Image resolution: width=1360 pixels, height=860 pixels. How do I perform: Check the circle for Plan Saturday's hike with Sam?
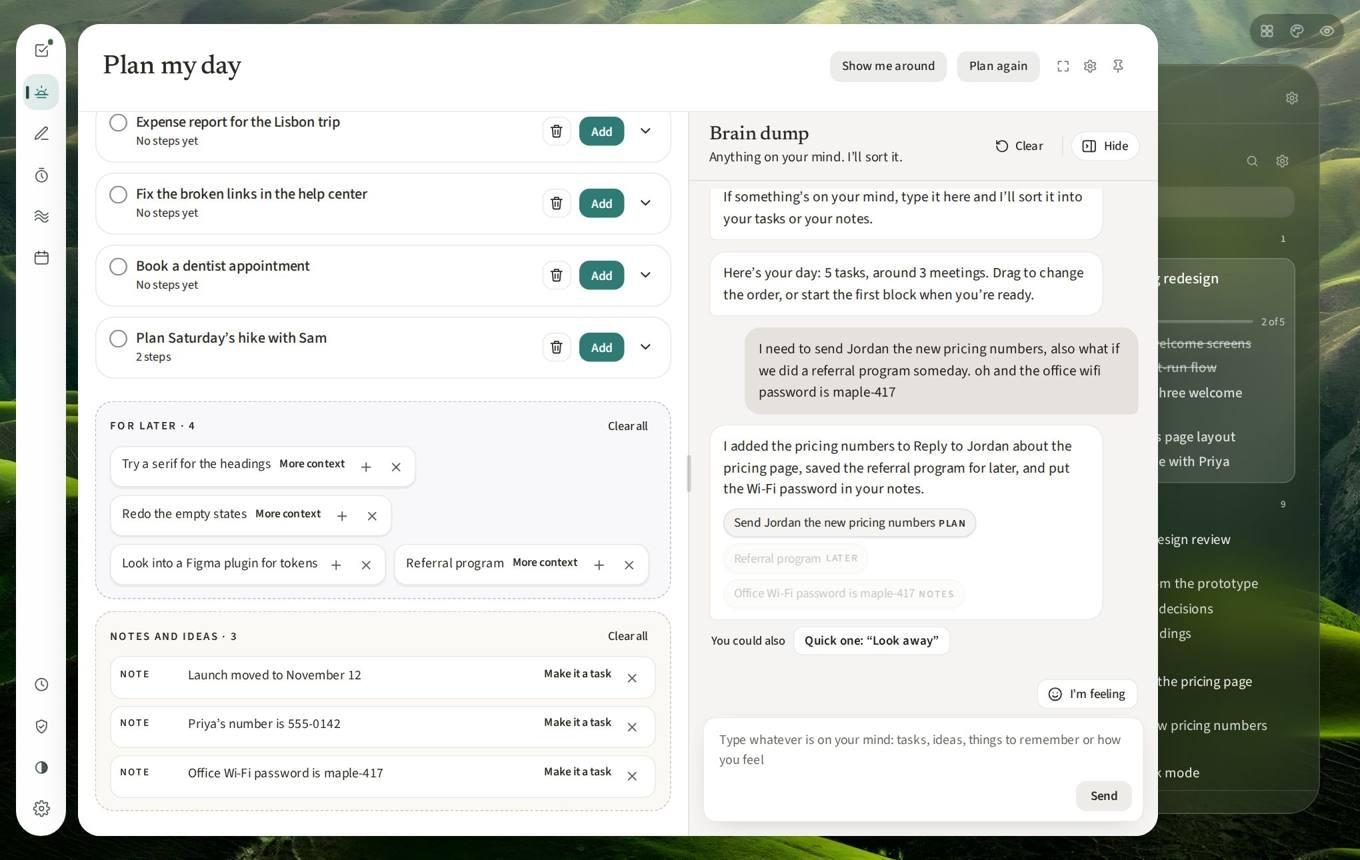pos(118,339)
